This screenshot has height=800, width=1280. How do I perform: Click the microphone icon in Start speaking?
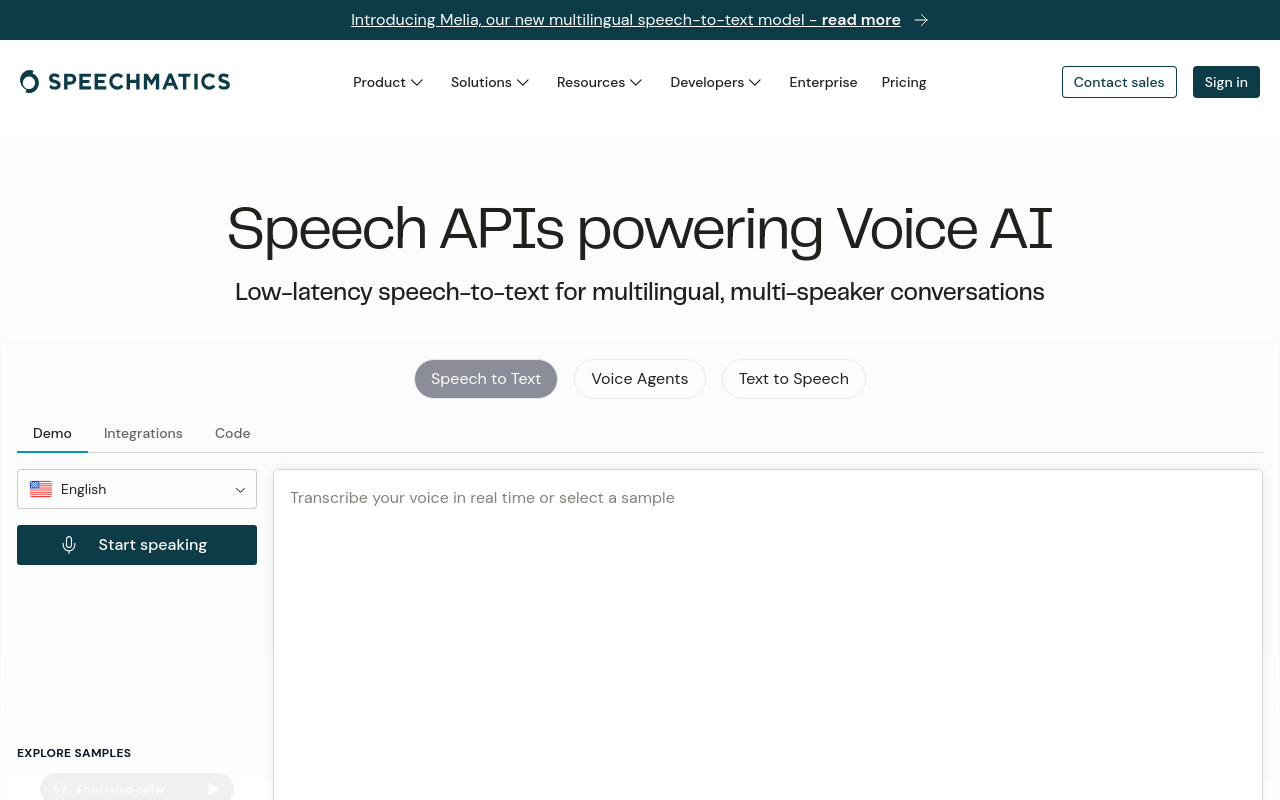(x=69, y=545)
